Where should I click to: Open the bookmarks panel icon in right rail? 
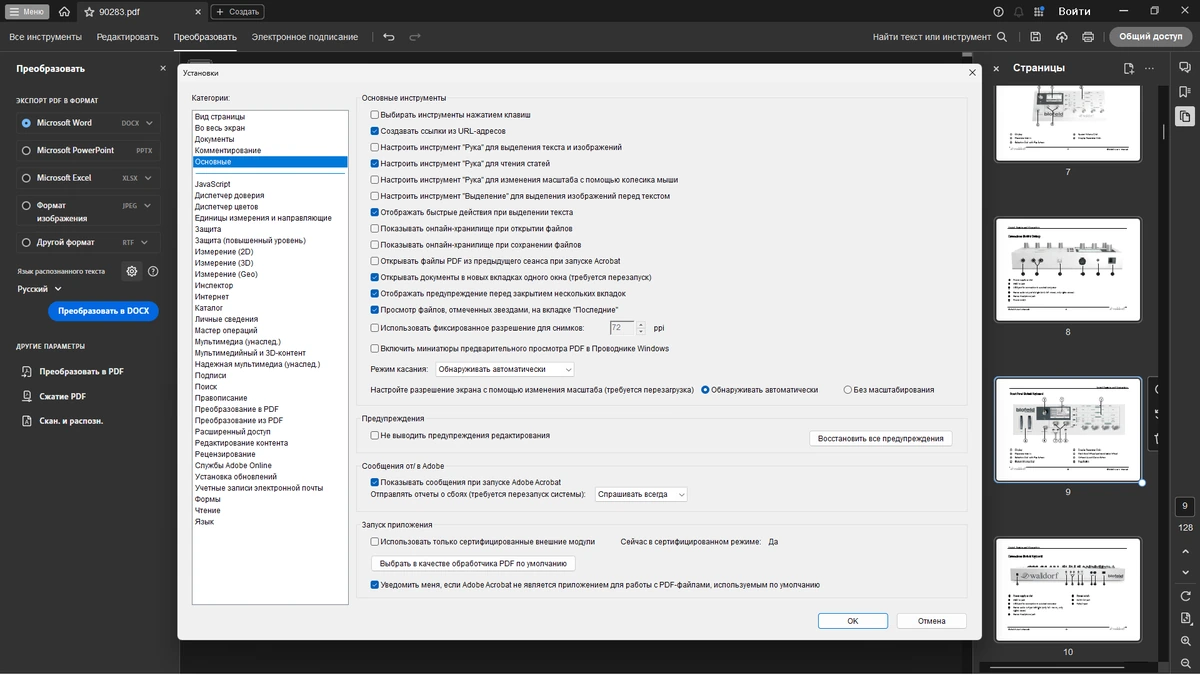pos(1185,92)
